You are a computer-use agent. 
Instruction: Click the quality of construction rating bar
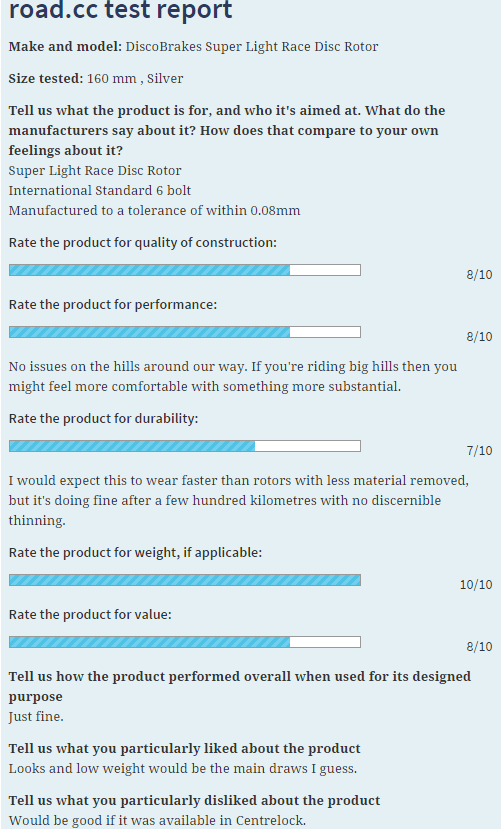pyautogui.click(x=185, y=270)
